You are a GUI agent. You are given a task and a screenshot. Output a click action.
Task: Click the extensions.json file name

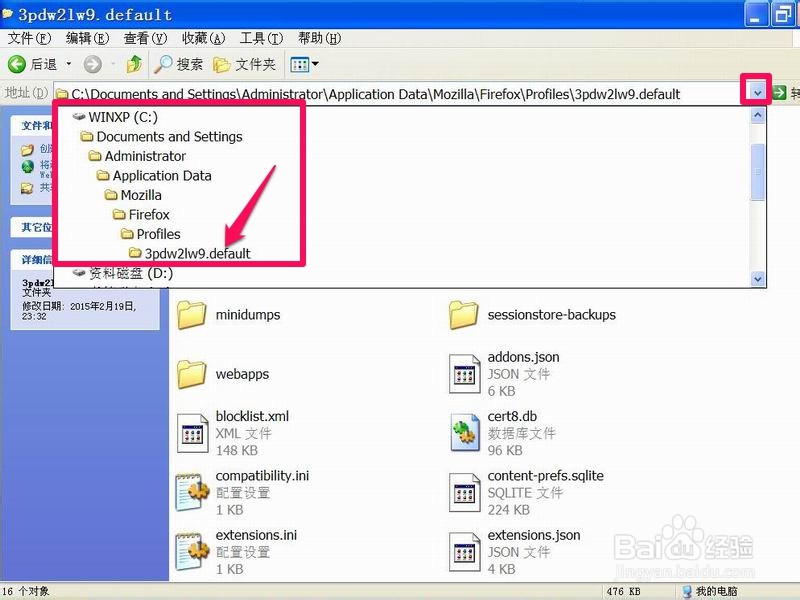(x=534, y=535)
